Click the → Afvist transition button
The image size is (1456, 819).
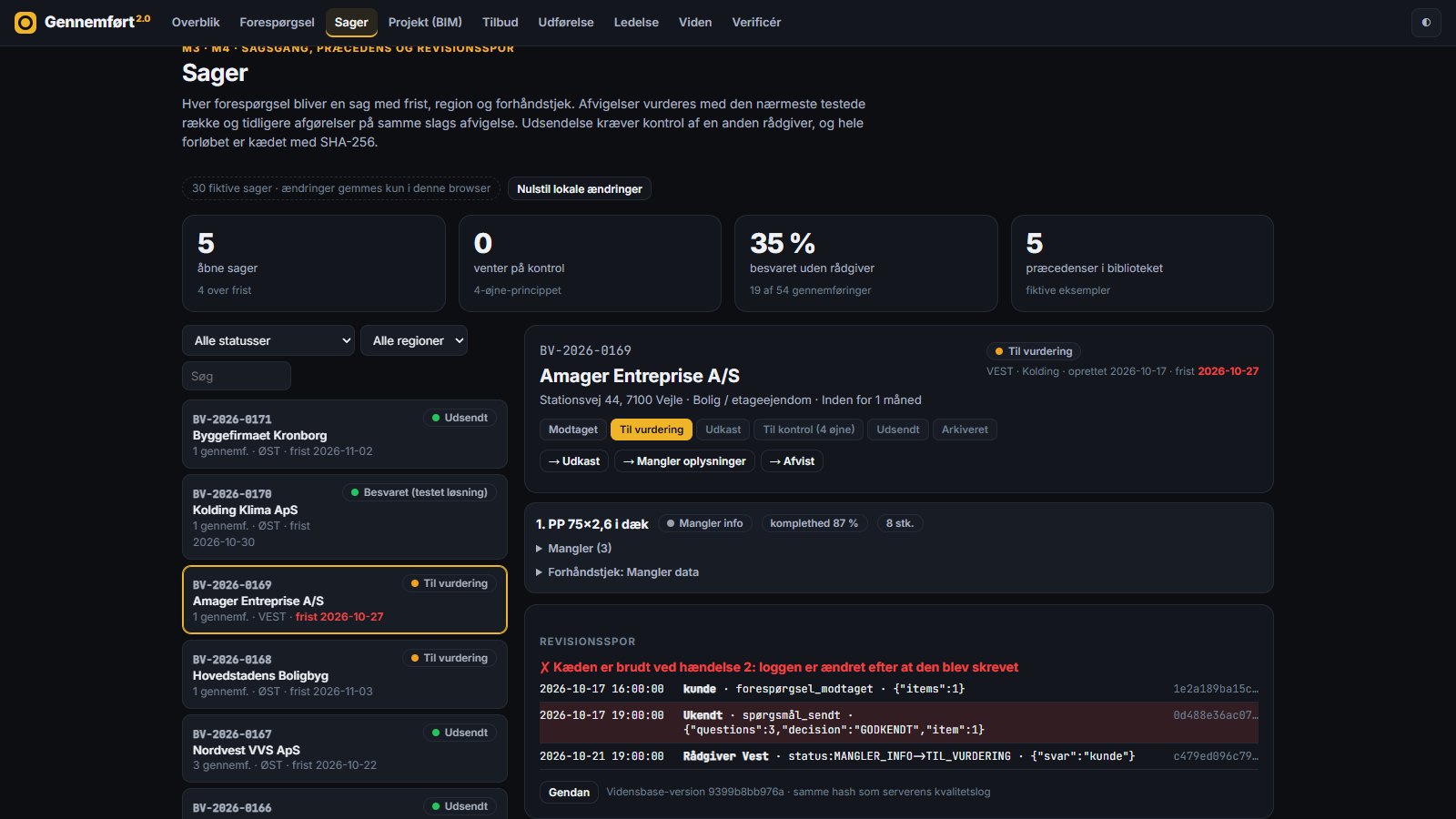(793, 461)
